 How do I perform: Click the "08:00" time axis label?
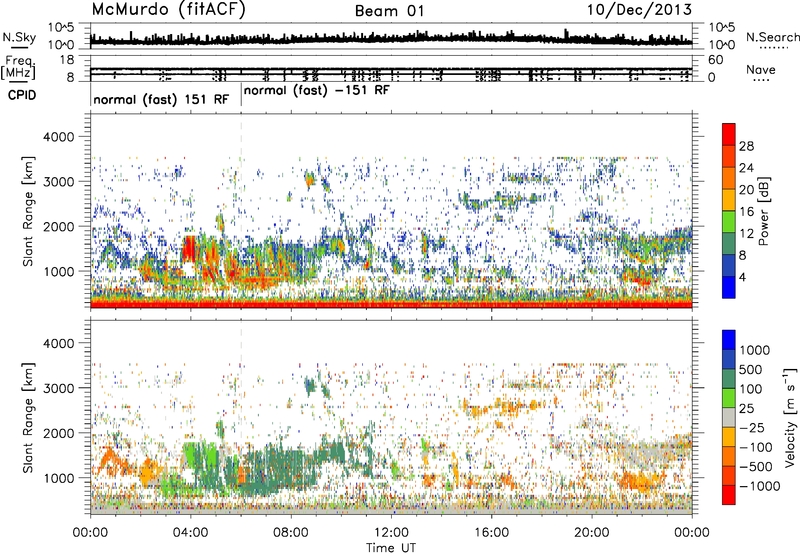coord(290,533)
